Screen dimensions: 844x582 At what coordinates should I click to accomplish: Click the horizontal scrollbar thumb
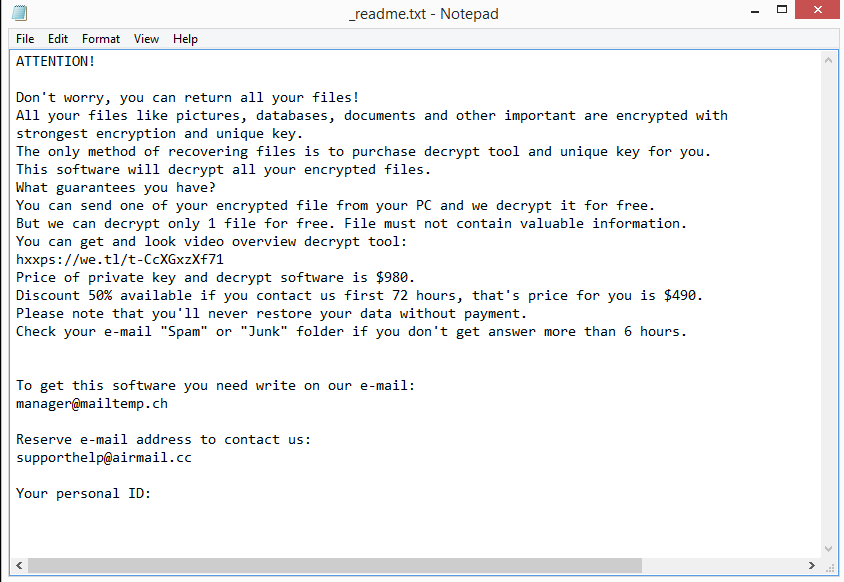pyautogui.click(x=335, y=565)
